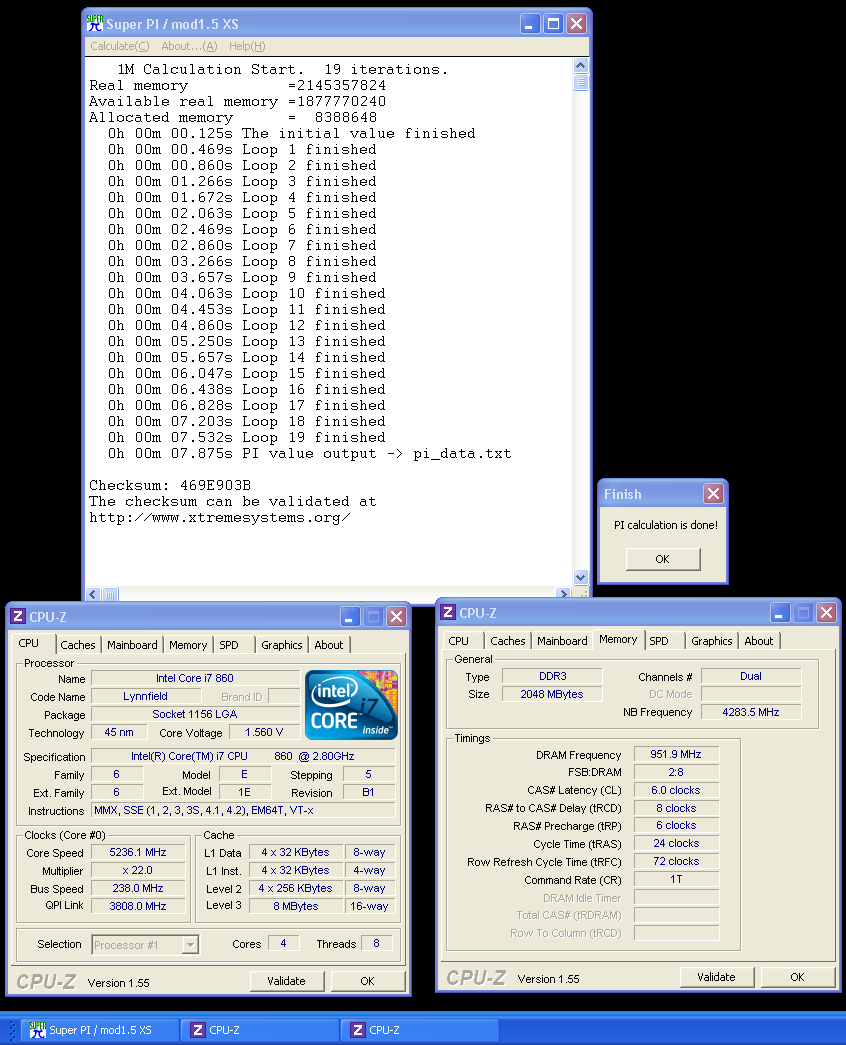Open About tab in right CPU-Z window
The width and height of the screenshot is (846, 1045).
coord(759,641)
